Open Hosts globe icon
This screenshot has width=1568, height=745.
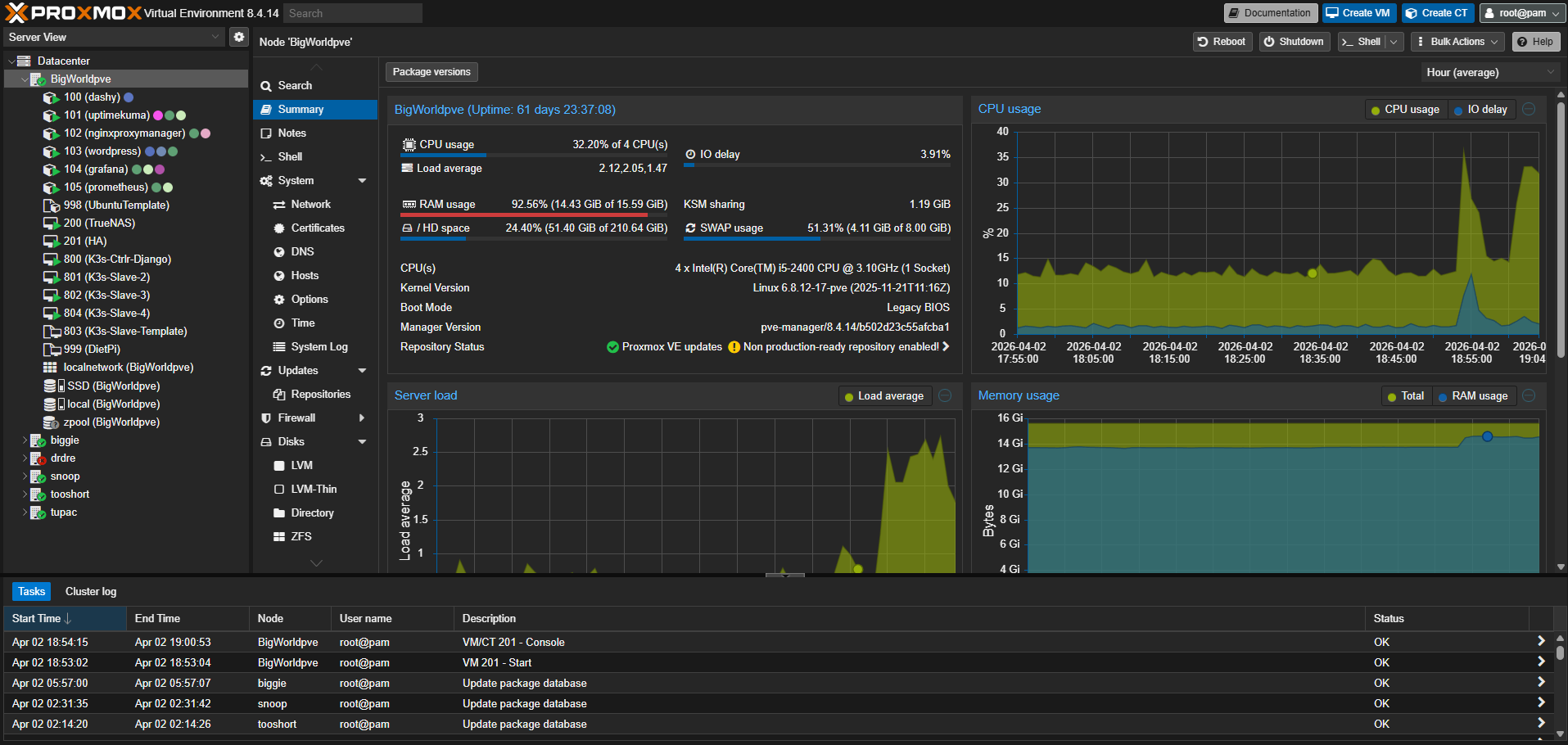point(279,276)
